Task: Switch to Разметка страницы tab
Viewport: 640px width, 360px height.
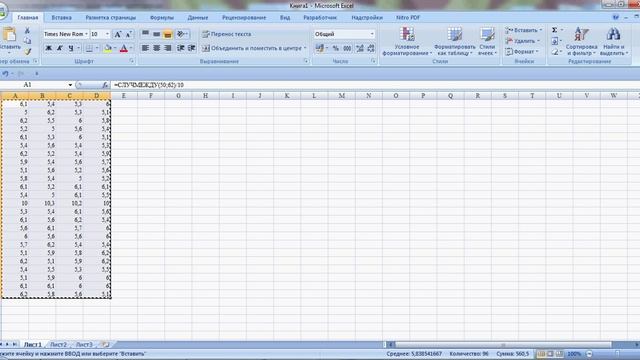Action: coord(111,18)
